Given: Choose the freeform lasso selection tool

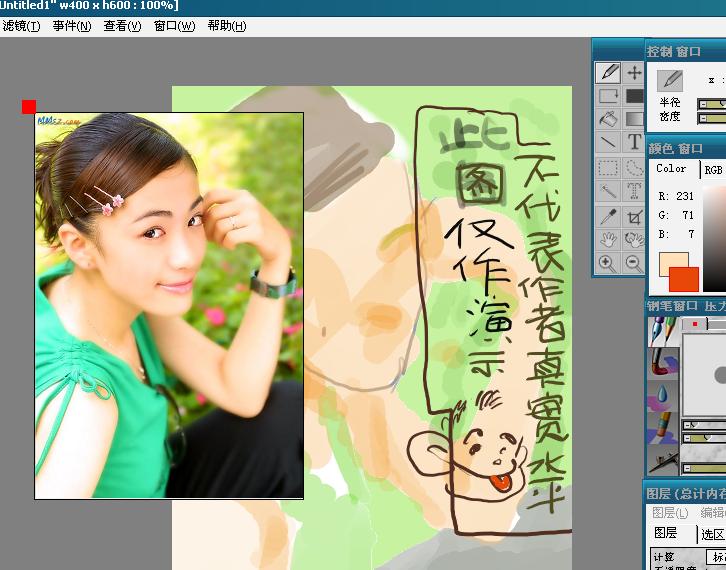Looking at the screenshot, I should pyautogui.click(x=634, y=167).
